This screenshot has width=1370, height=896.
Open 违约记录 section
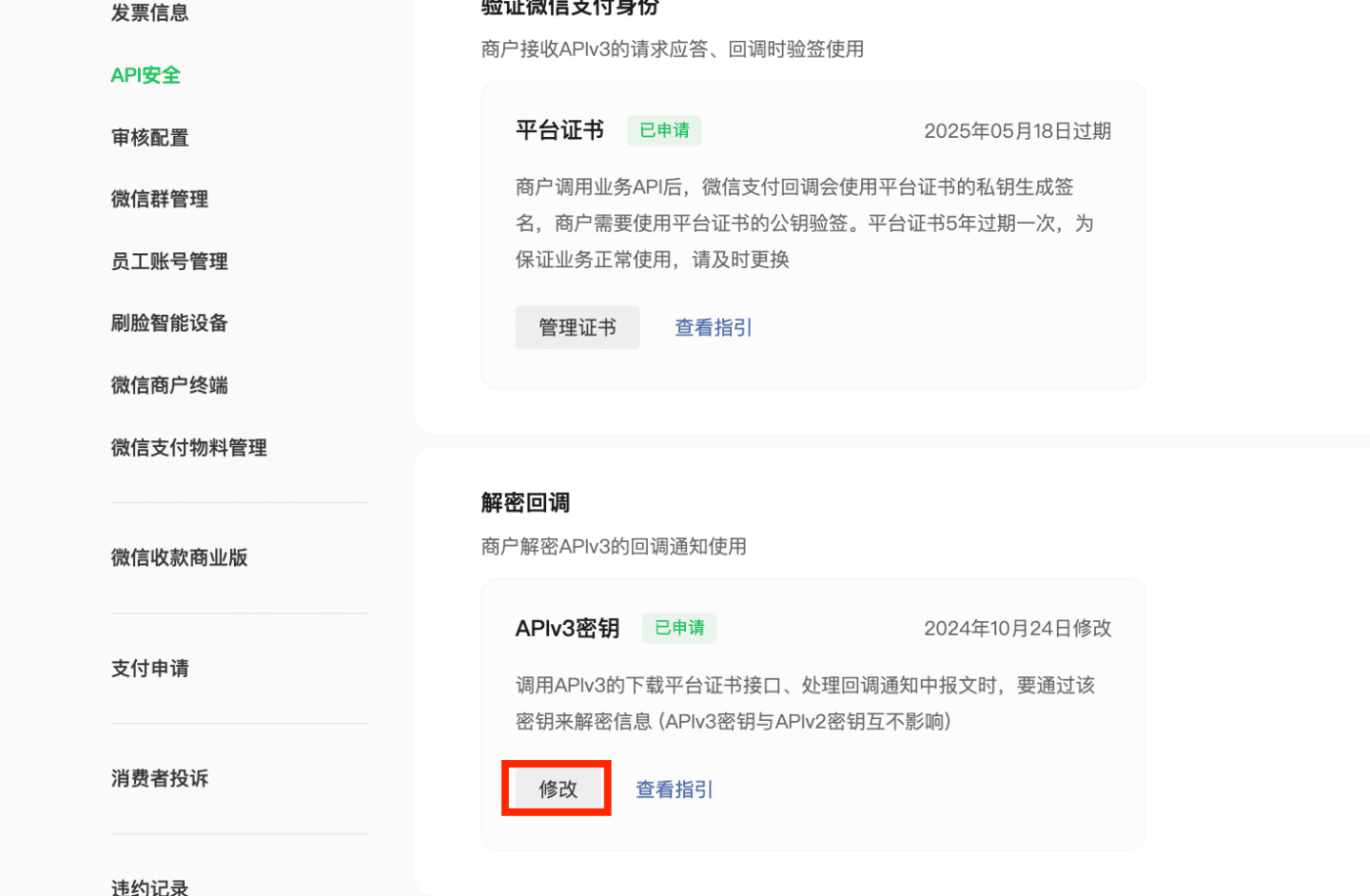(150, 886)
